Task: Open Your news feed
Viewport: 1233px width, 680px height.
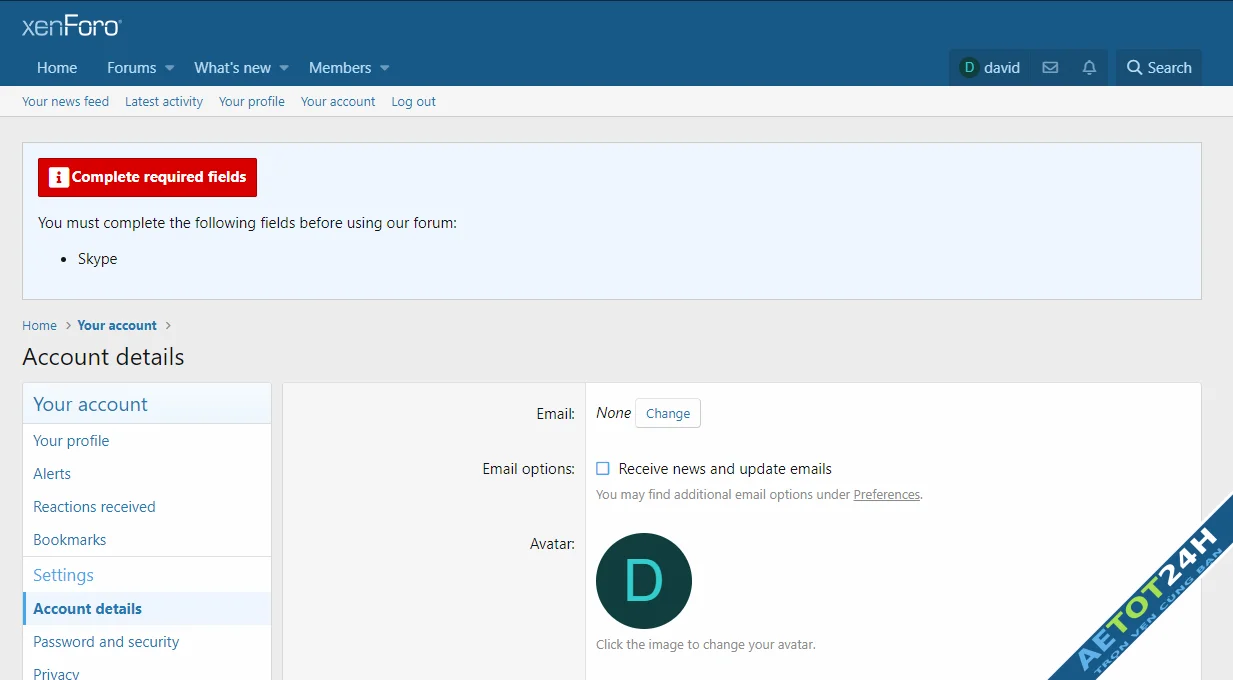Action: click(65, 101)
